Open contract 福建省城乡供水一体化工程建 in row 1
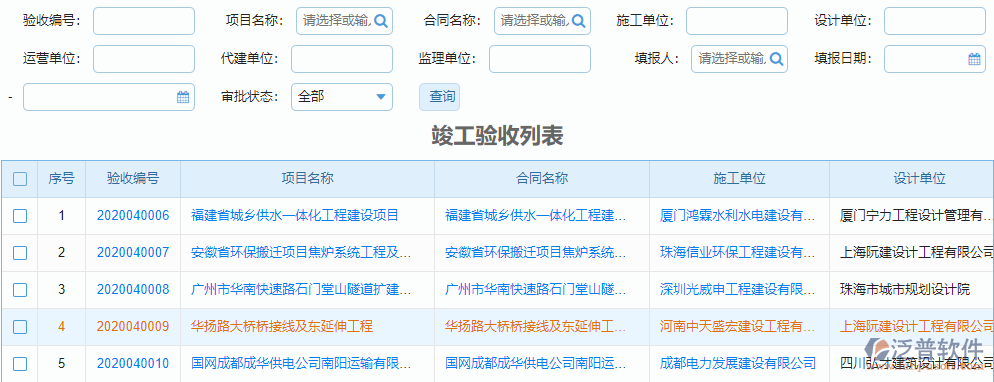 536,216
